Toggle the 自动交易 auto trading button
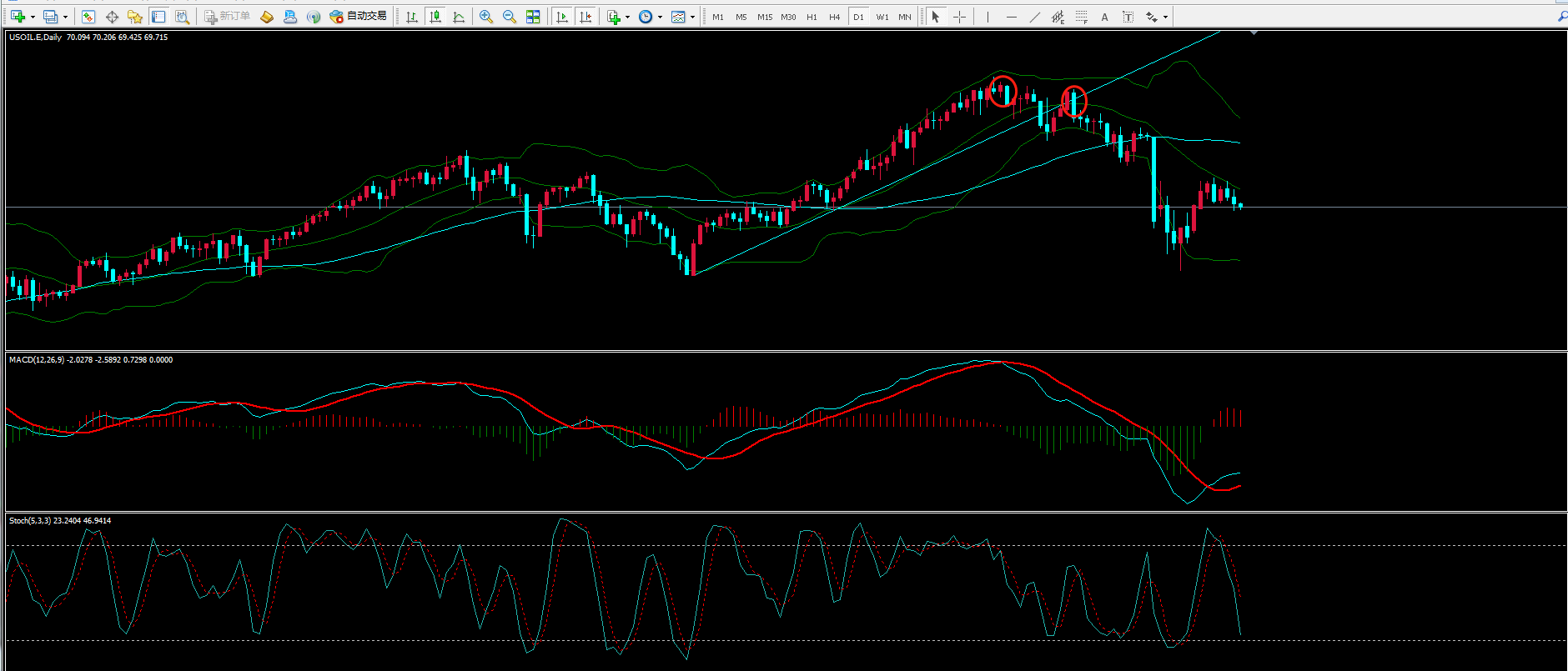The image size is (1568, 671). tap(359, 17)
